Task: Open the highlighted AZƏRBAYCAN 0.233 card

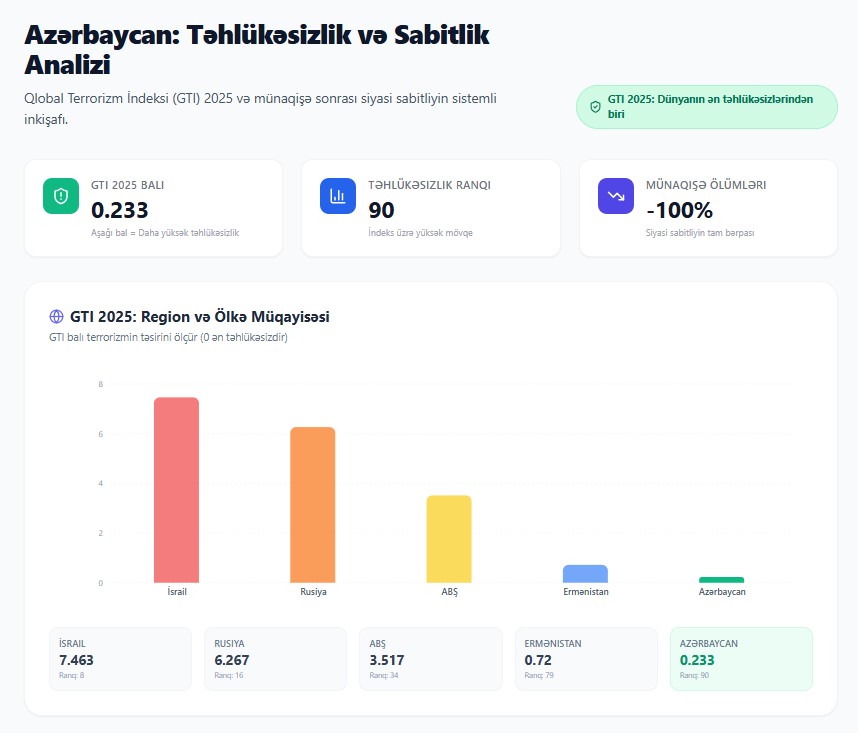Action: (x=741, y=659)
